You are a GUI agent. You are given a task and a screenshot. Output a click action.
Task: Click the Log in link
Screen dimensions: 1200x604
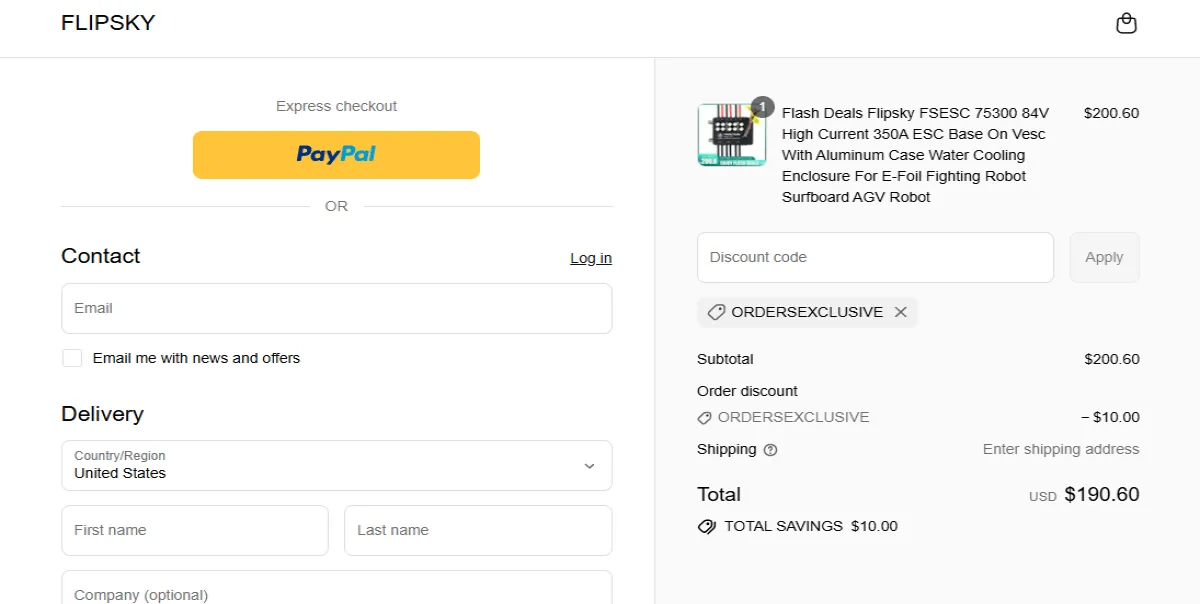click(x=590, y=258)
